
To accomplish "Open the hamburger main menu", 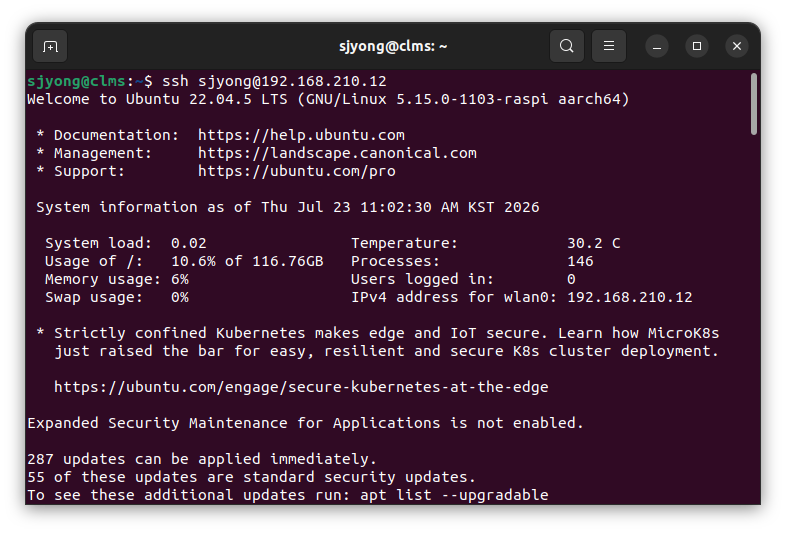I will click(609, 47).
